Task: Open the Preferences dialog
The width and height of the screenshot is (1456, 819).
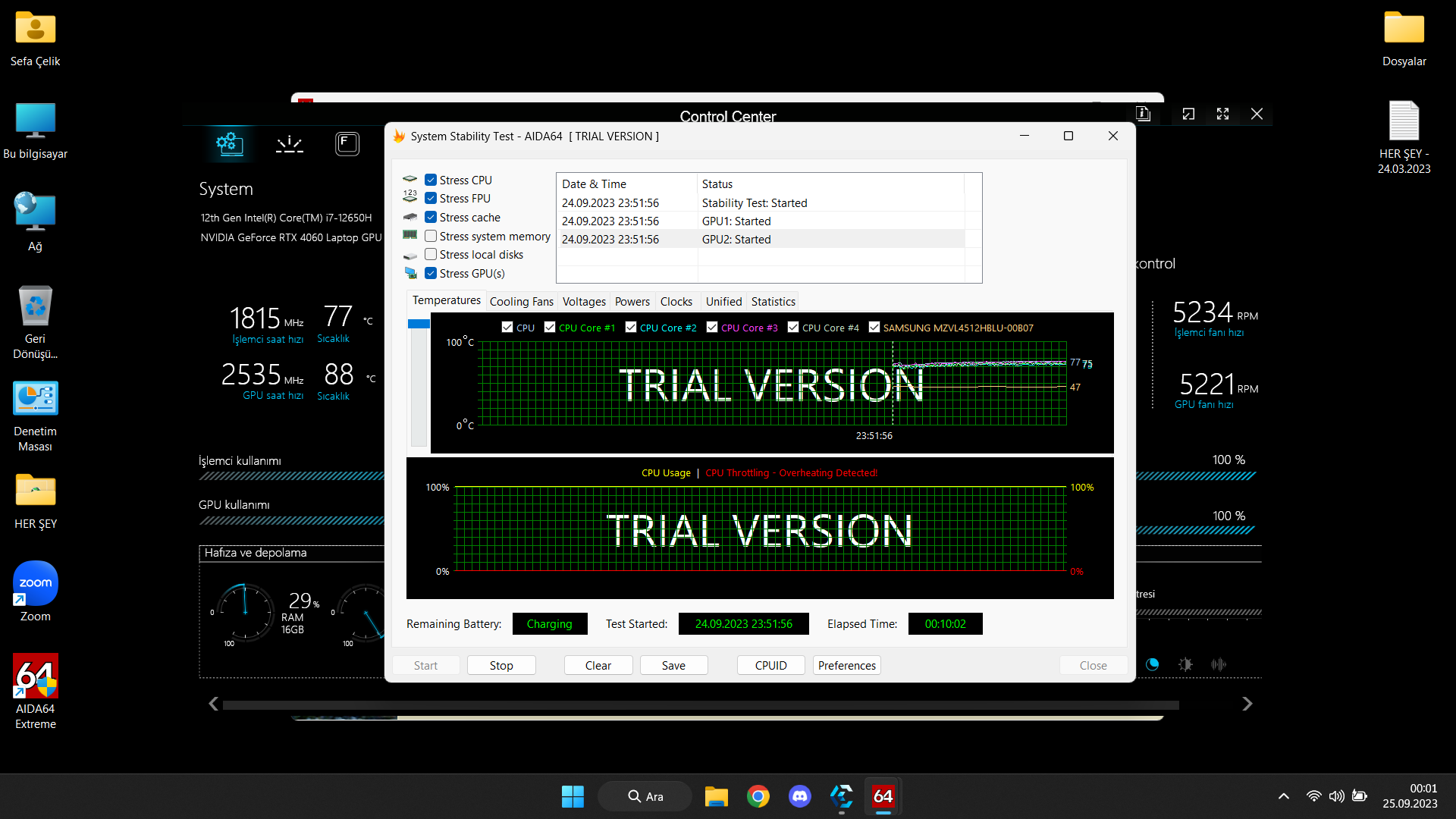Action: (846, 665)
